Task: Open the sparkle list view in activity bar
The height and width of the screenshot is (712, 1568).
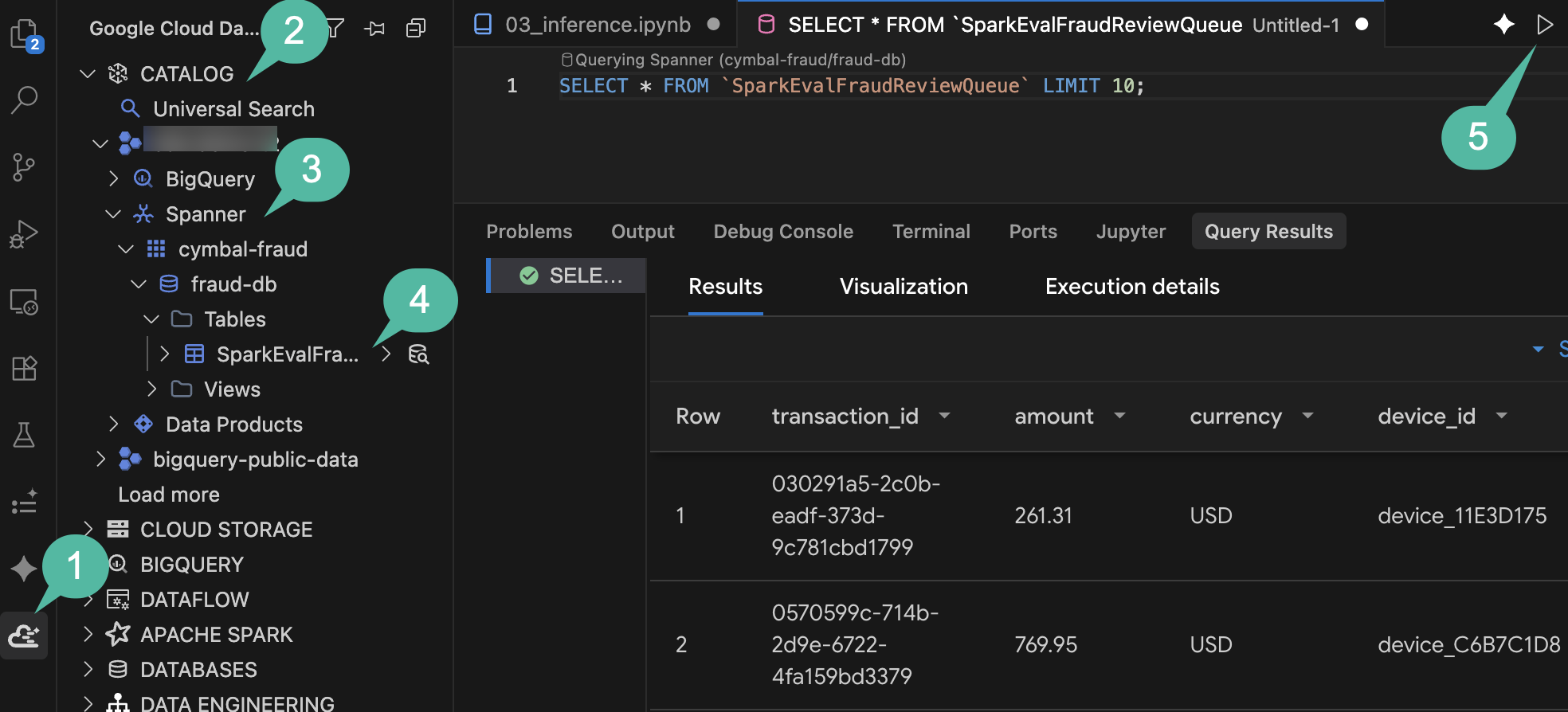Action: pyautogui.click(x=24, y=502)
